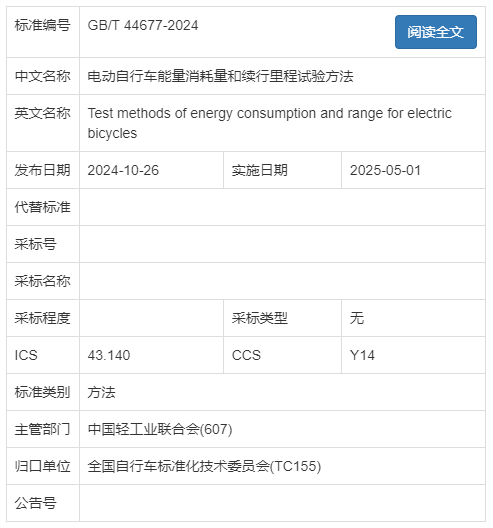Click the 公告号 row label
The image size is (493, 528).
click(35, 503)
